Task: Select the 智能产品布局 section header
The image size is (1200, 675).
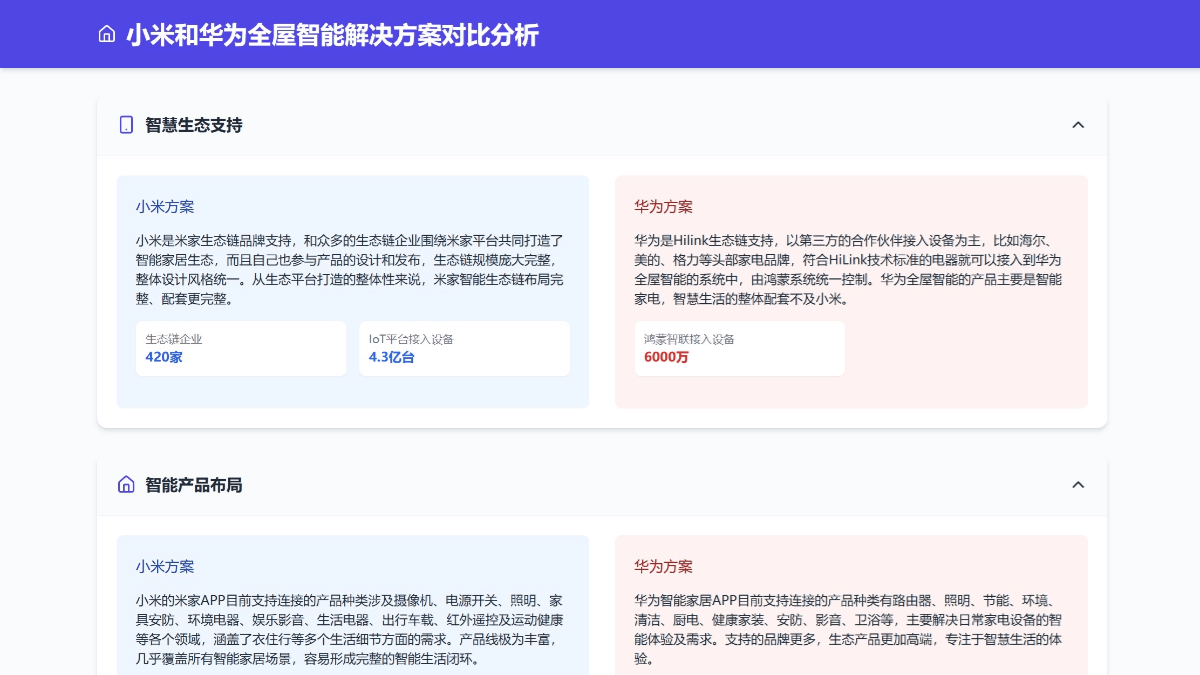Action: [x=194, y=485]
